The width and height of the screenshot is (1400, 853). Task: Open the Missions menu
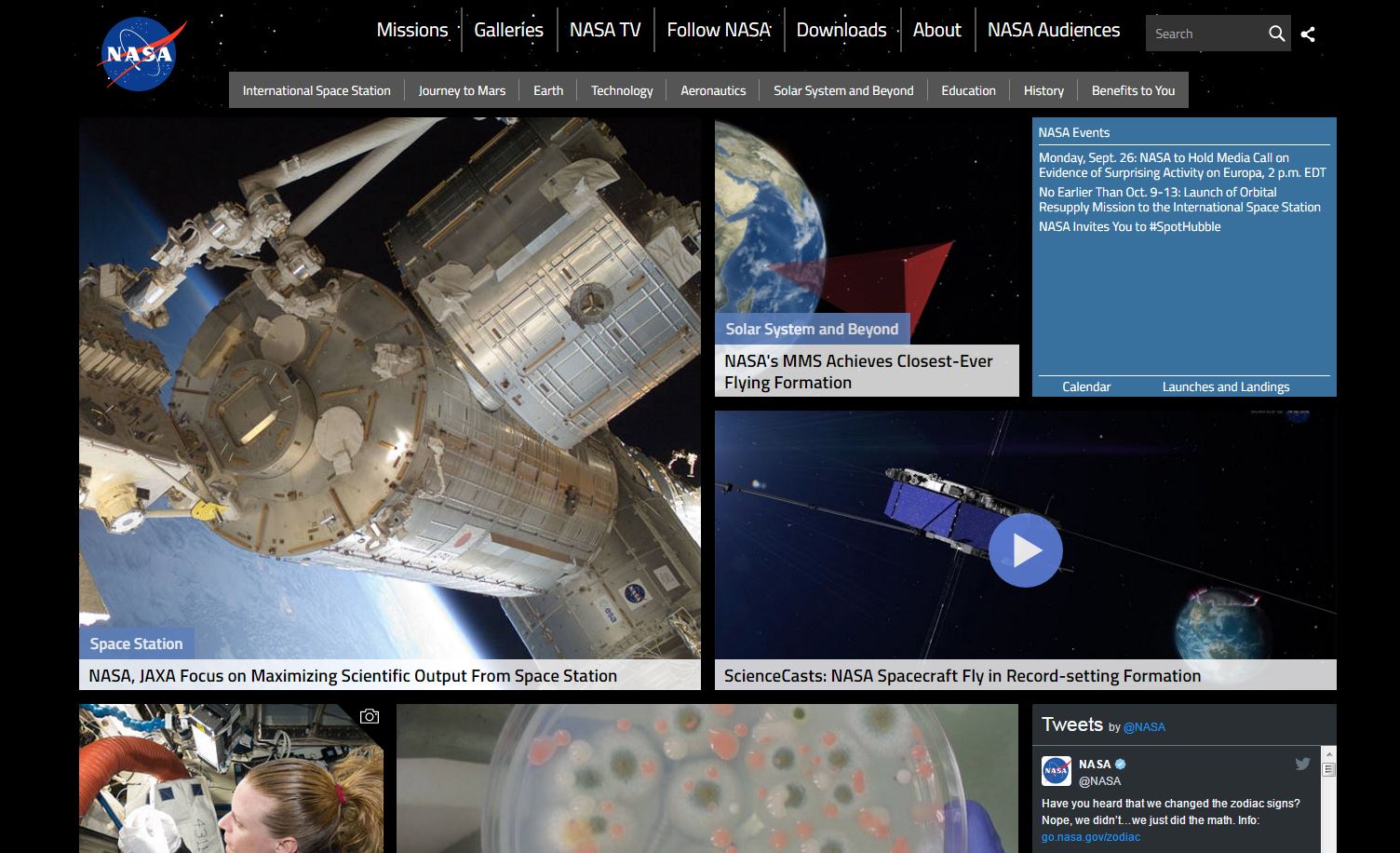pos(412,30)
